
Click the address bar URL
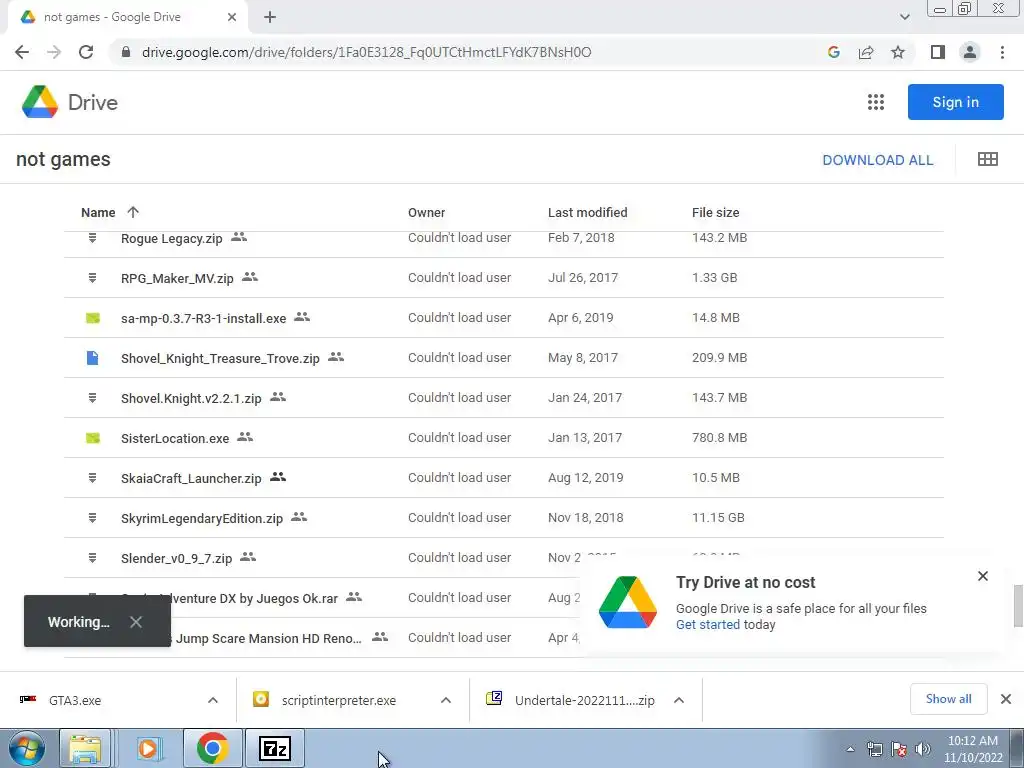pyautogui.click(x=366, y=52)
